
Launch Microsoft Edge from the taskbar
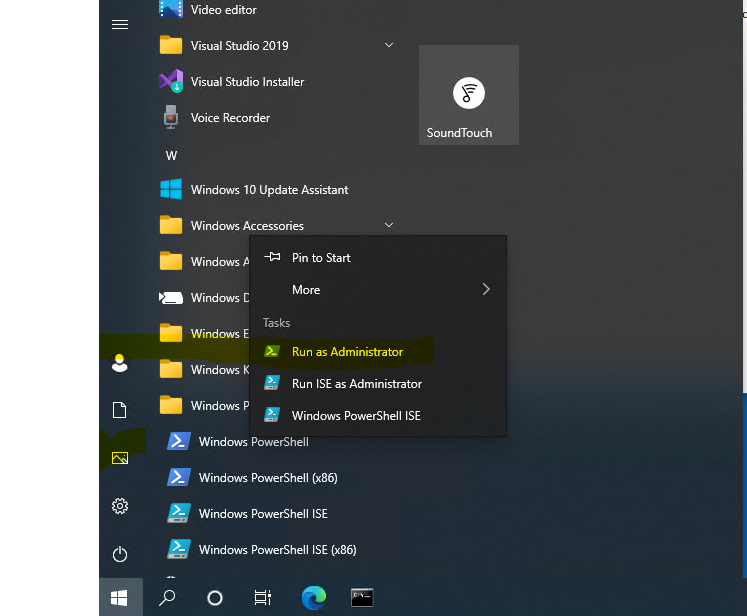coord(314,597)
